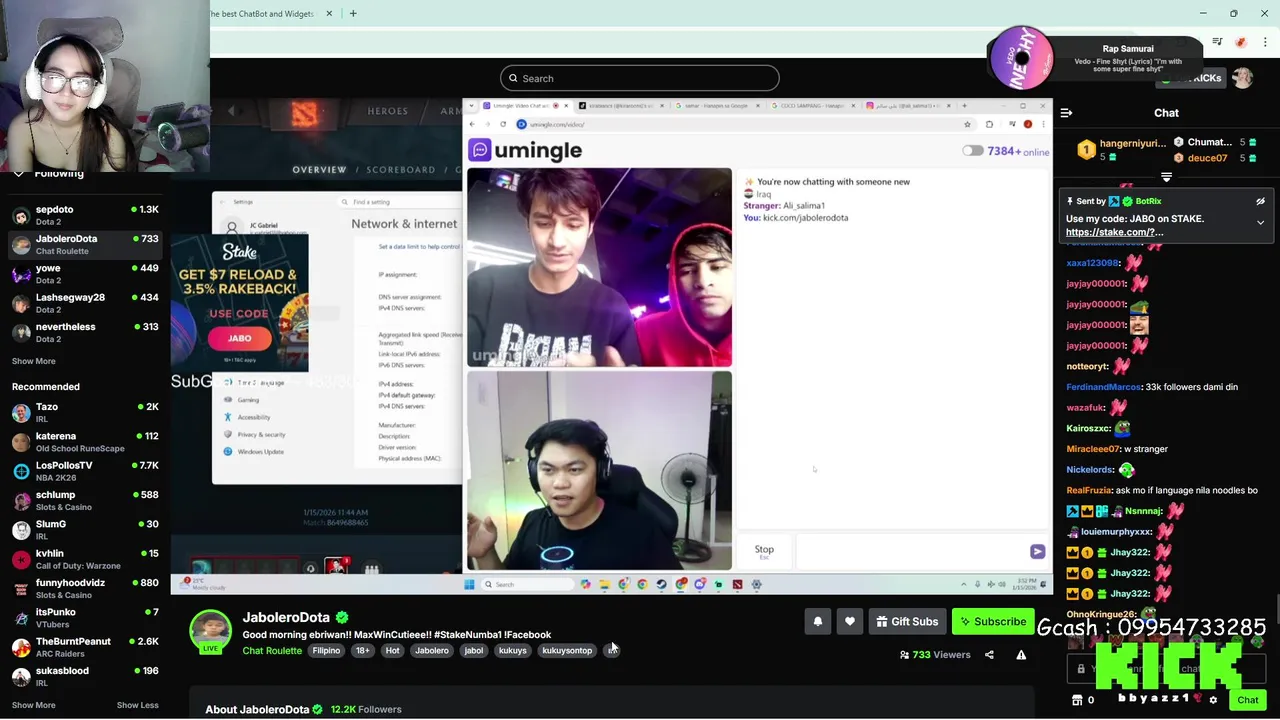Image resolution: width=1280 pixels, height=720 pixels.
Task: Click the Chat Roulette category link
Action: 272,651
